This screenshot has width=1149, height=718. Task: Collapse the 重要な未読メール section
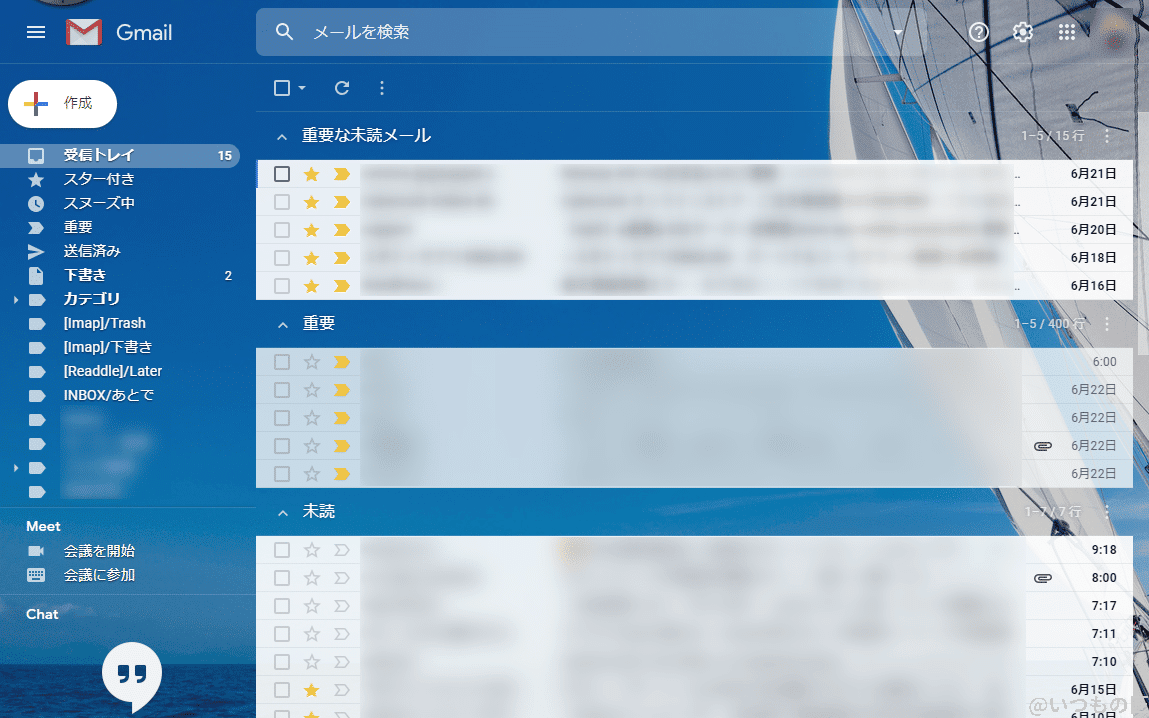pos(283,135)
